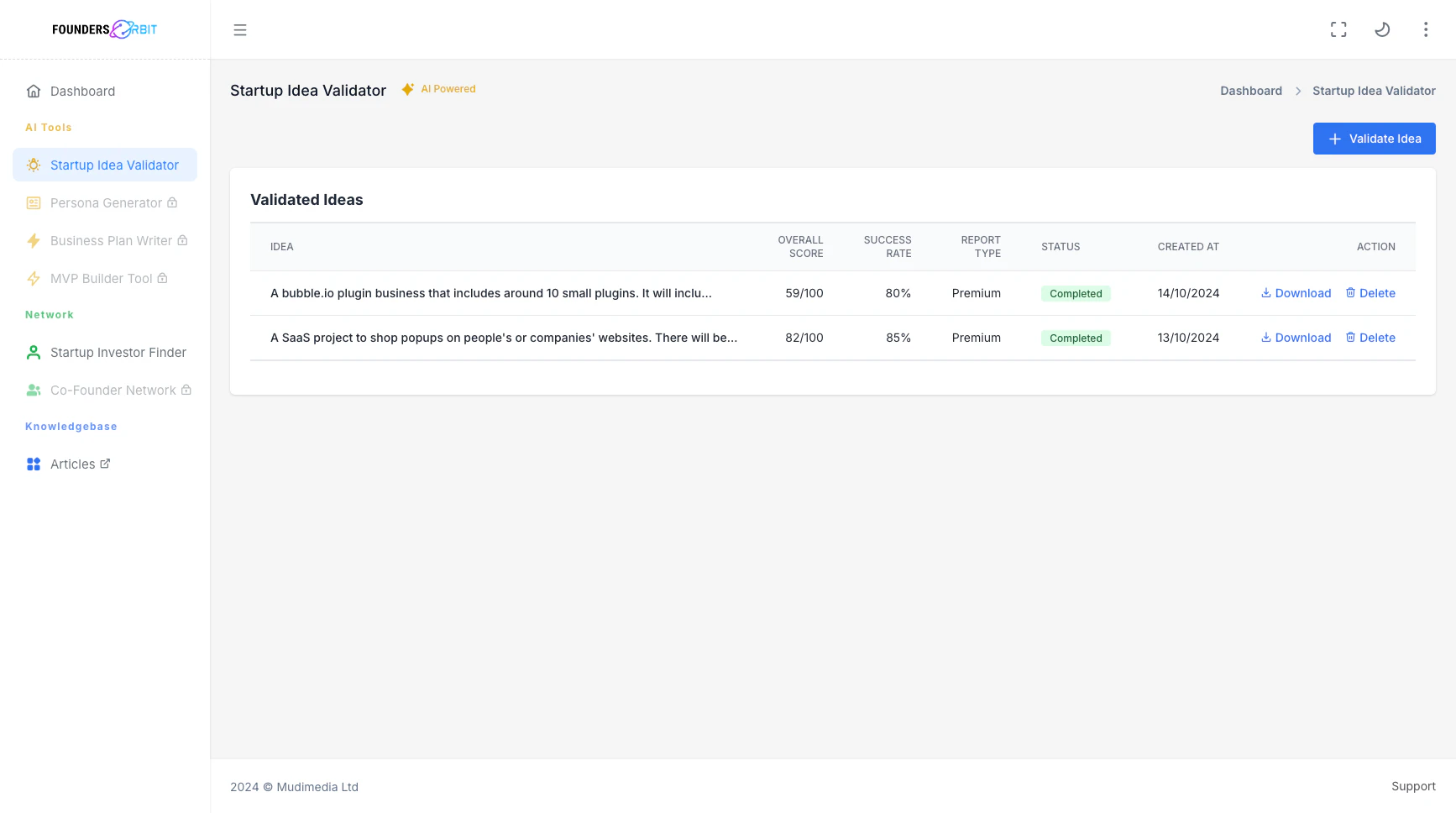
Task: Toggle the sidebar with the hamburger icon
Action: 240,29
